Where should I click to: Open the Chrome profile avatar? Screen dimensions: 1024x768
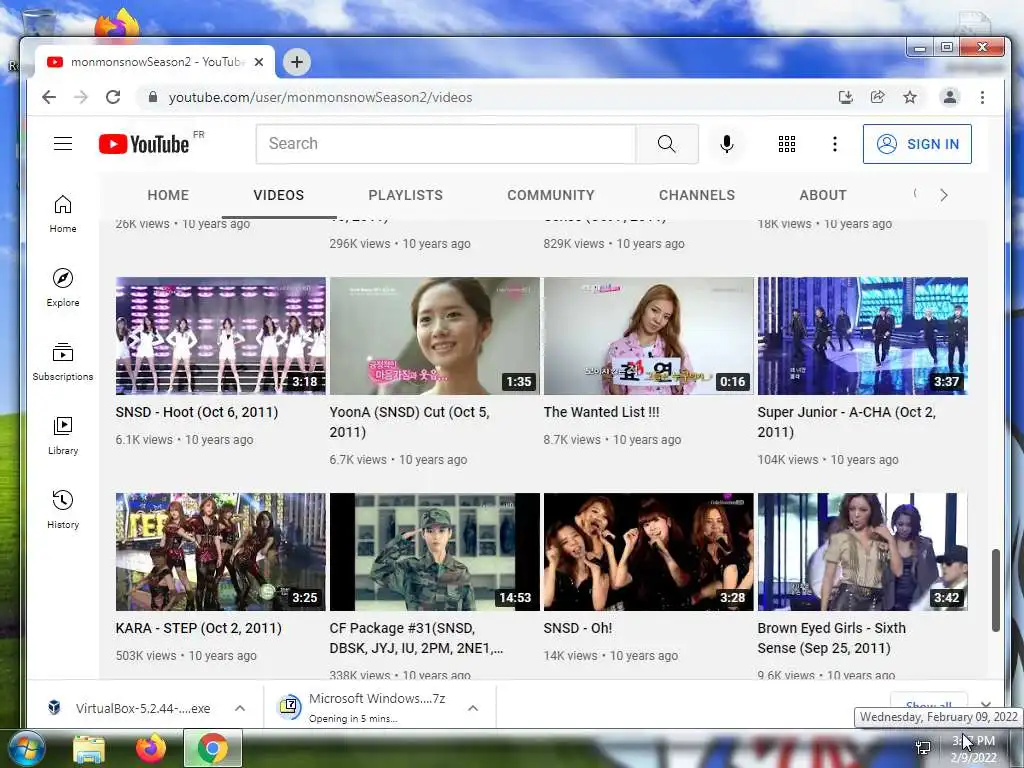tap(950, 97)
